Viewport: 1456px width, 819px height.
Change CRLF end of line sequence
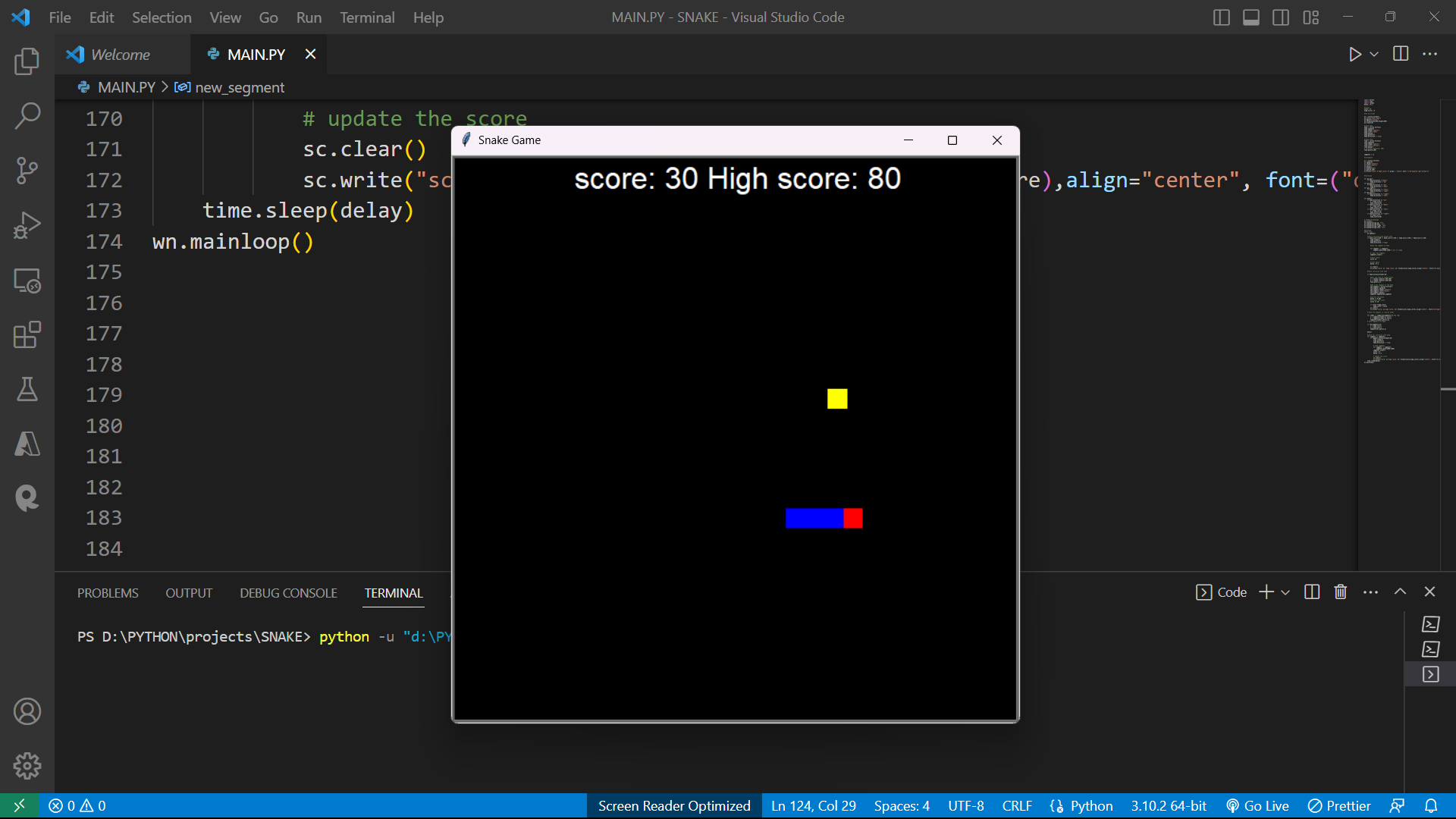tap(1017, 805)
